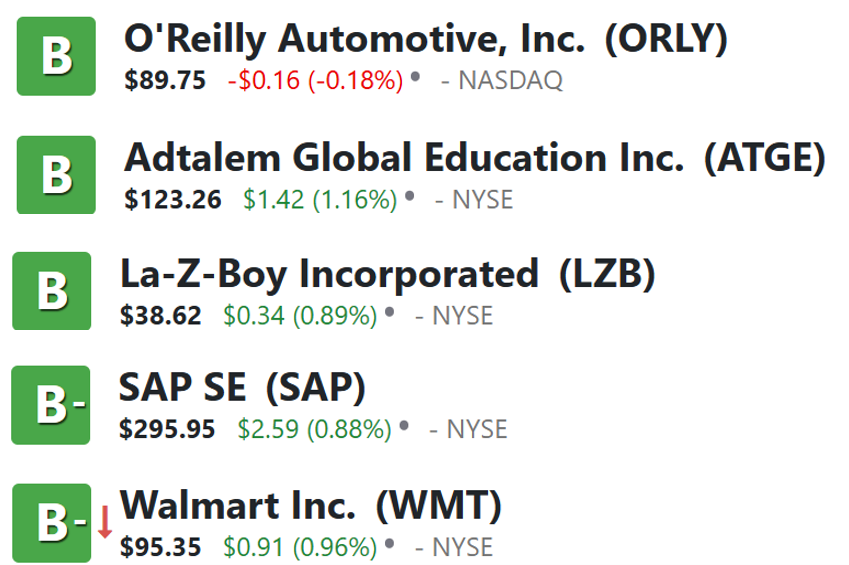Screen dimensions: 849x565
Task: Click the B- rating badge for SAP
Action: [x=51, y=405]
